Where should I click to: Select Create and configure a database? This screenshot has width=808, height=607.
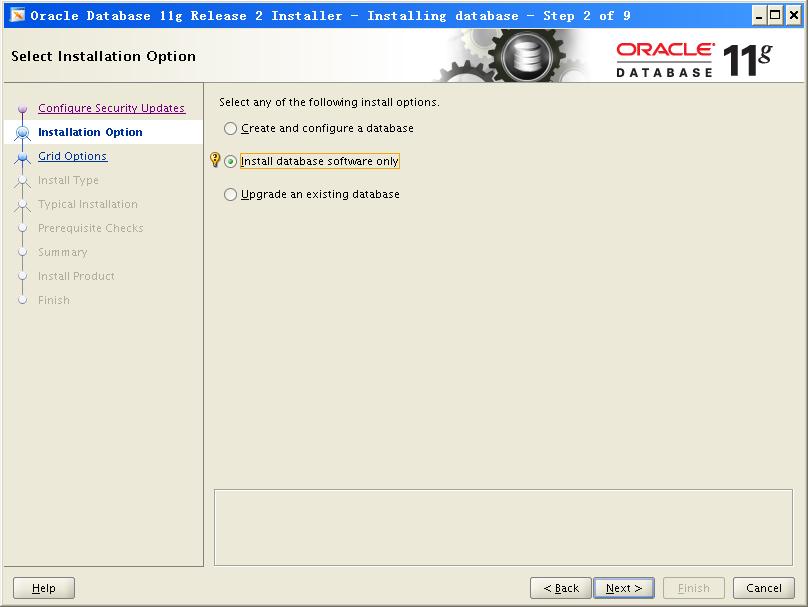point(231,128)
